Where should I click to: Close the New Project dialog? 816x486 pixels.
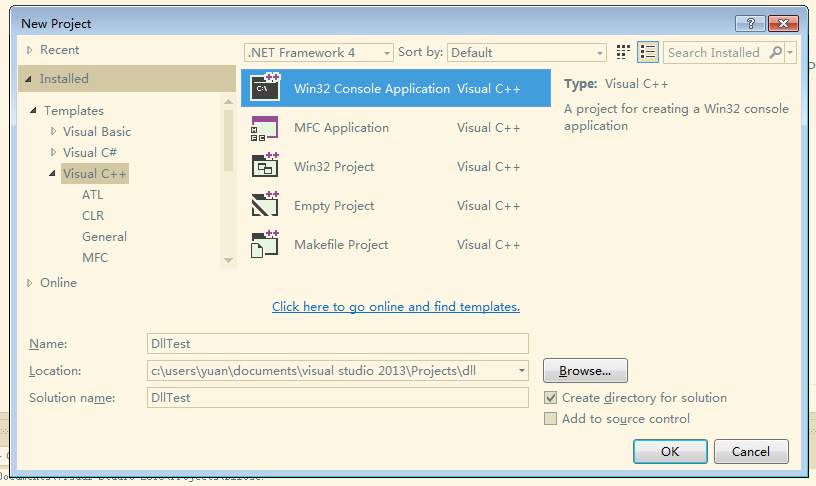pos(783,23)
